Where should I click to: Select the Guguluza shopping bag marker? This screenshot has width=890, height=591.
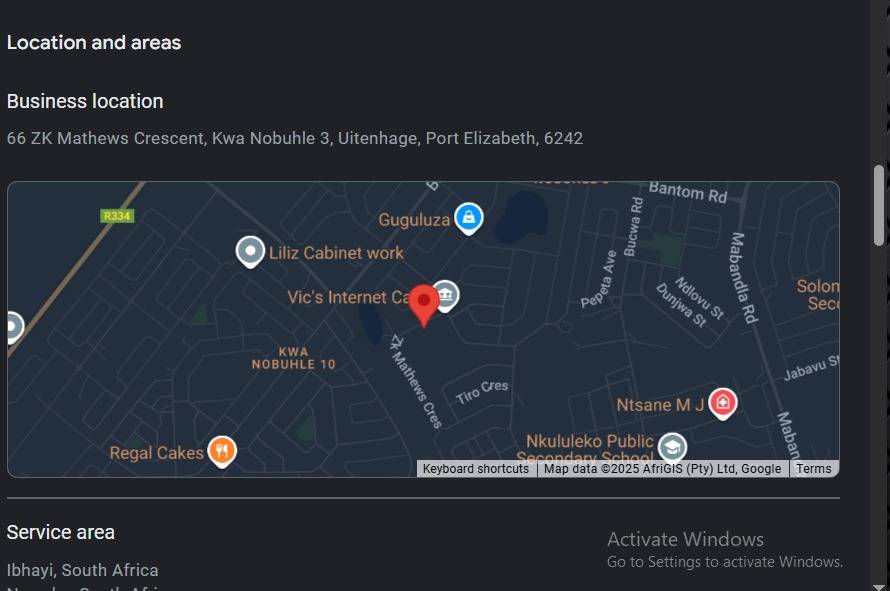pyautogui.click(x=468, y=217)
